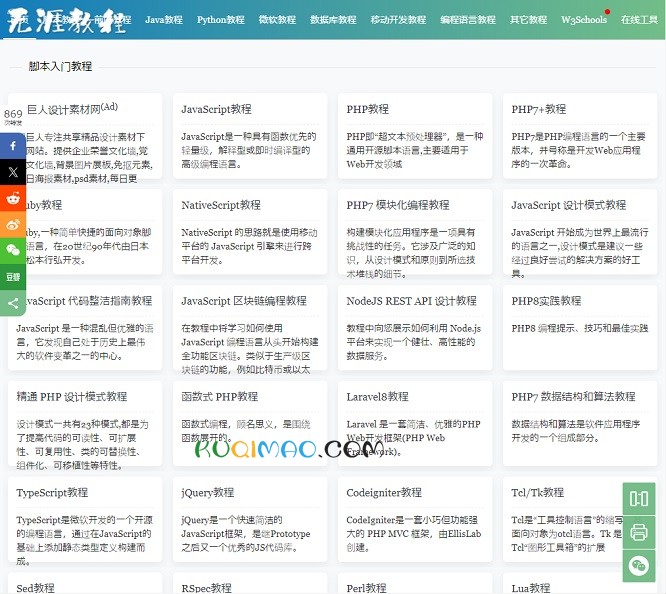The image size is (666, 594).
Task: Open 函数式 PHP教程 card
Action: point(250,424)
